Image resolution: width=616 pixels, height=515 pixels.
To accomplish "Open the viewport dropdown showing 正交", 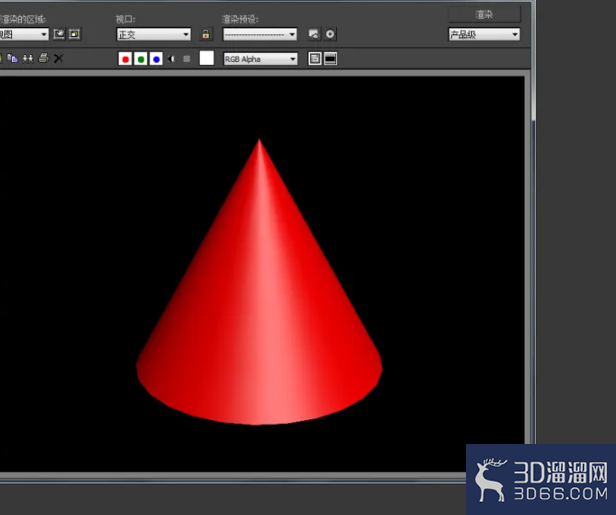I will click(154, 35).
